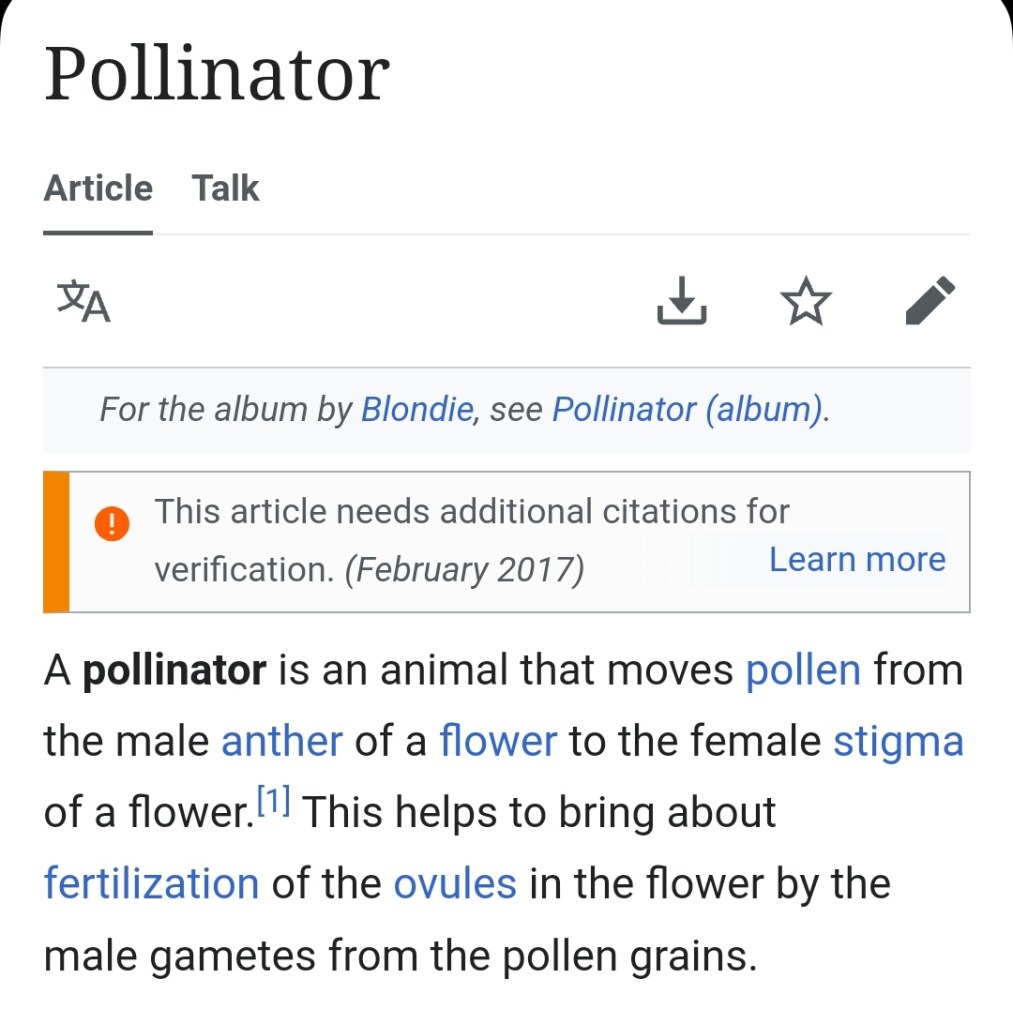Open the language translation icon
This screenshot has height=1024, width=1013.
click(x=84, y=302)
